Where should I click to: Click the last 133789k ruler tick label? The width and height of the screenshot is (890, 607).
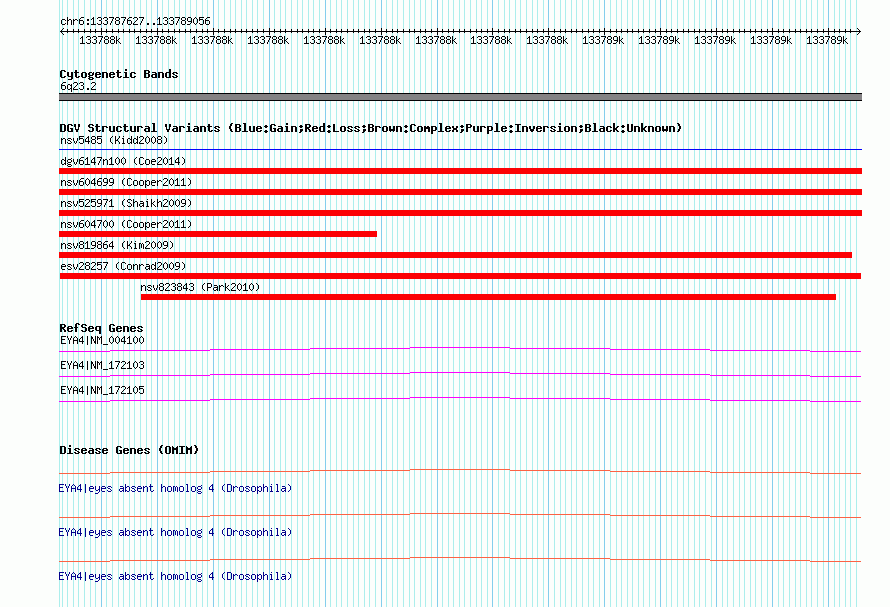(827, 41)
